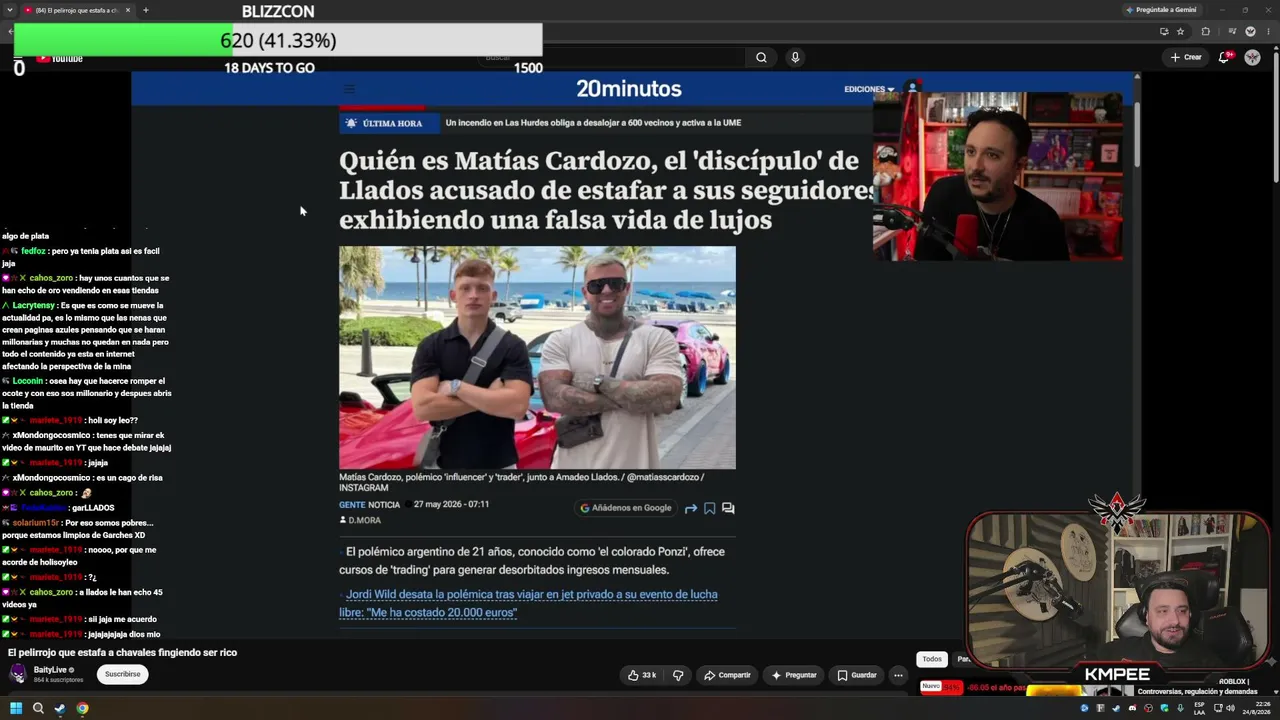
Task: Click the video title text below player
Action: pos(123,653)
